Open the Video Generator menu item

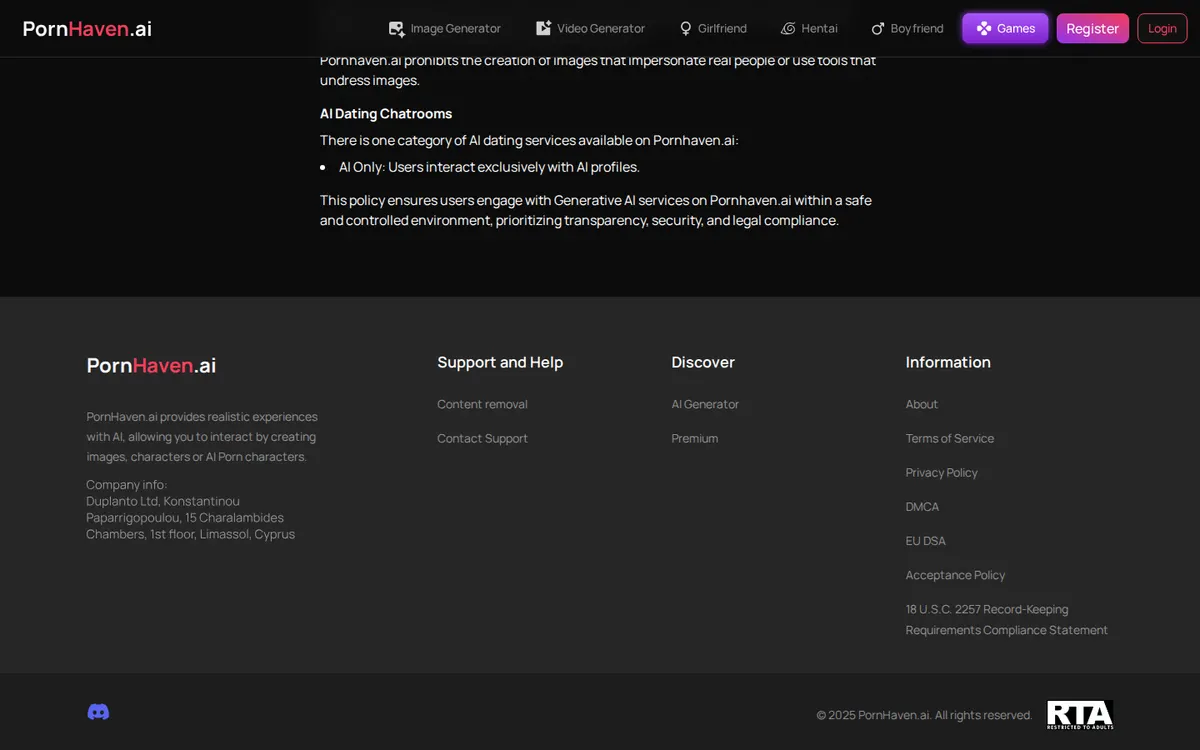click(x=591, y=28)
